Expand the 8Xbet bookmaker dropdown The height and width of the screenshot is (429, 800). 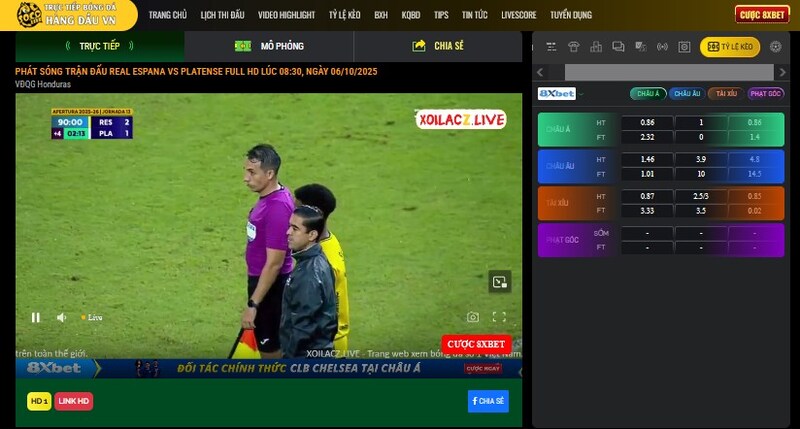click(580, 93)
